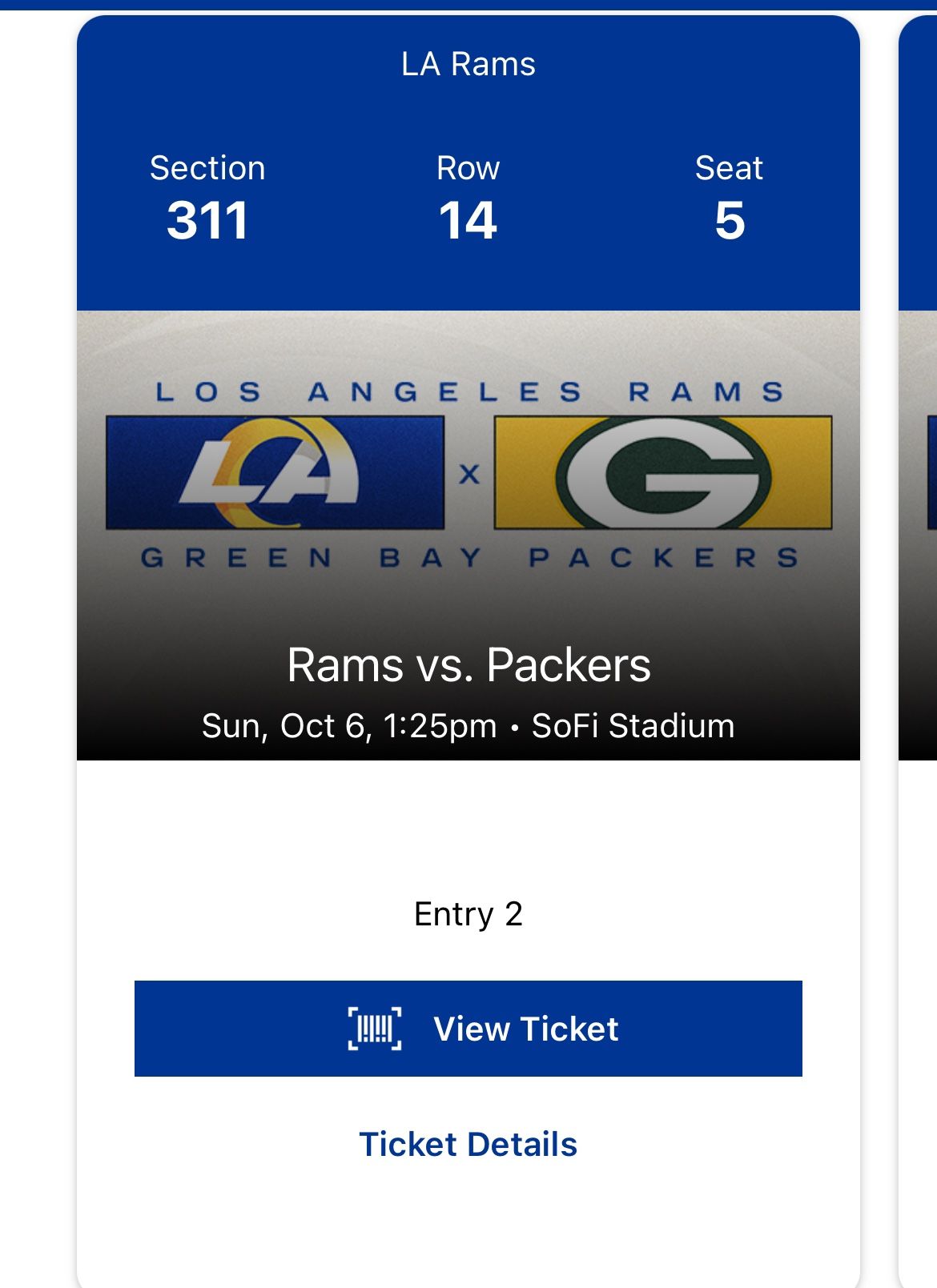The width and height of the screenshot is (937, 1288).
Task: Click the small x between team logos
Action: point(469,475)
